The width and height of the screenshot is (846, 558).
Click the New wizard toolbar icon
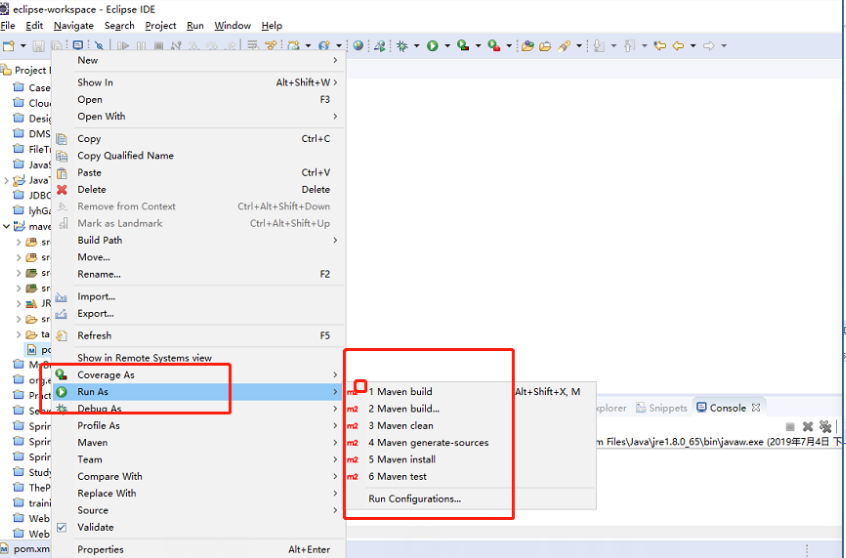(x=9, y=46)
